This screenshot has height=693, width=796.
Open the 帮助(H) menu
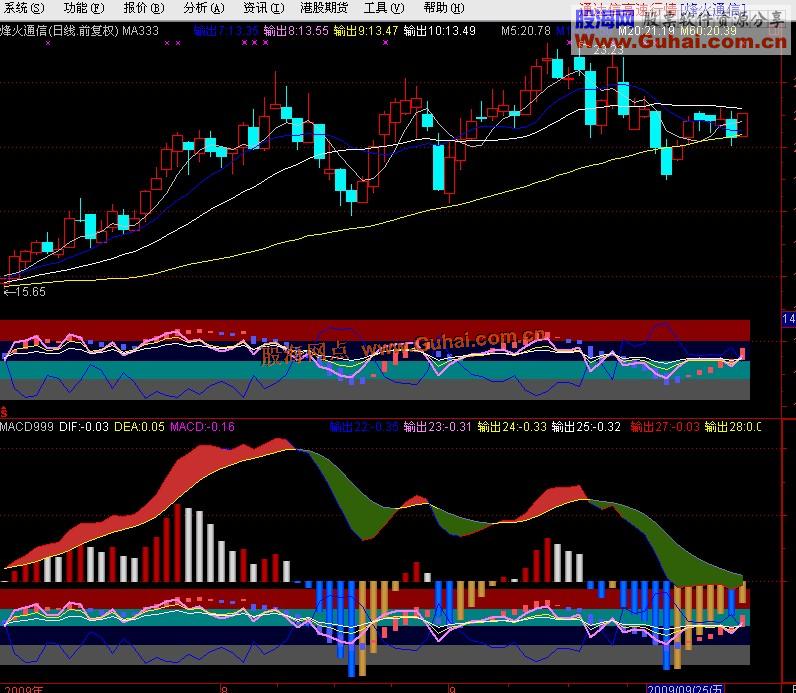tap(444, 8)
